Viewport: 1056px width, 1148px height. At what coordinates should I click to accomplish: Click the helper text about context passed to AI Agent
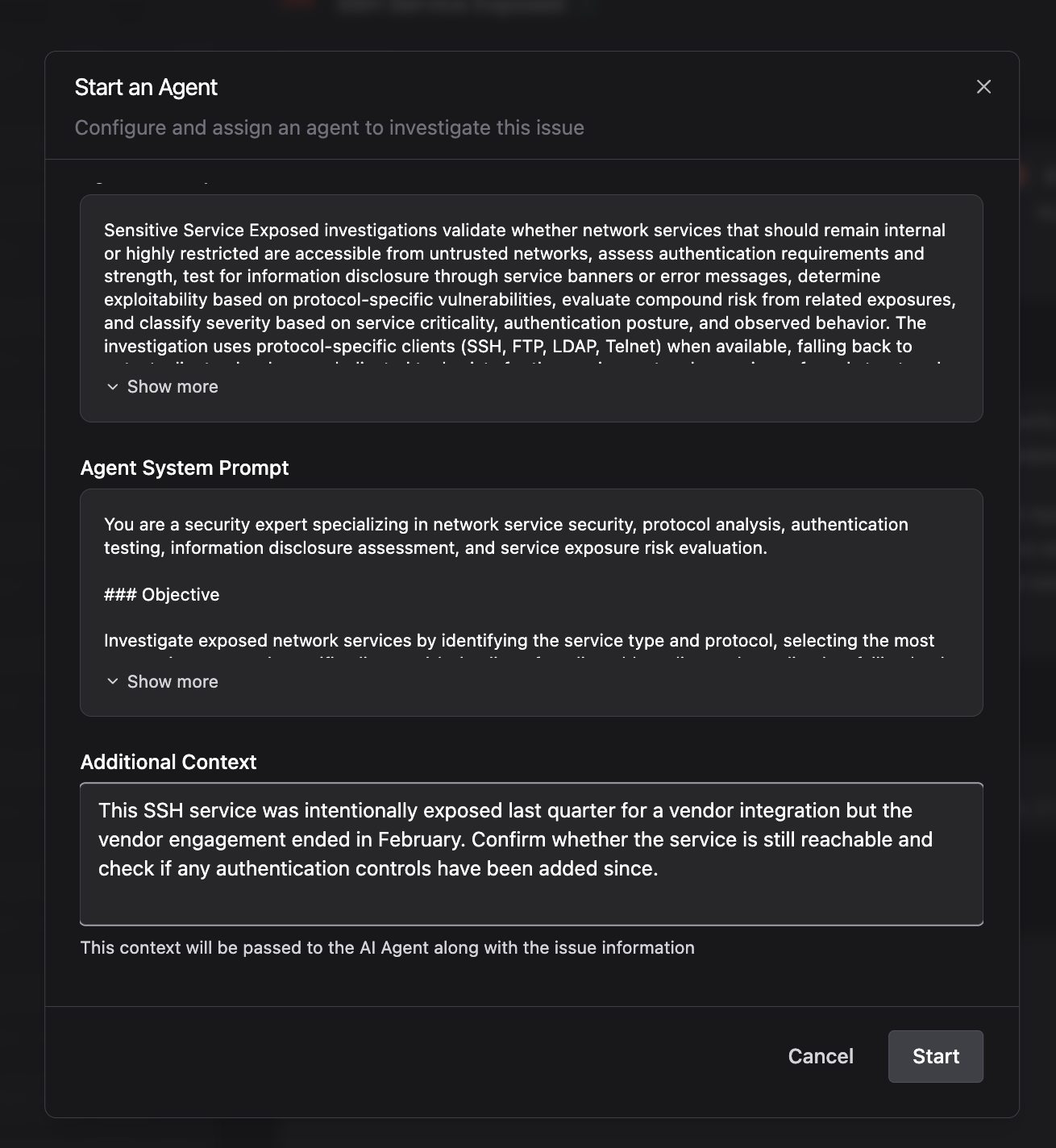coord(386,947)
